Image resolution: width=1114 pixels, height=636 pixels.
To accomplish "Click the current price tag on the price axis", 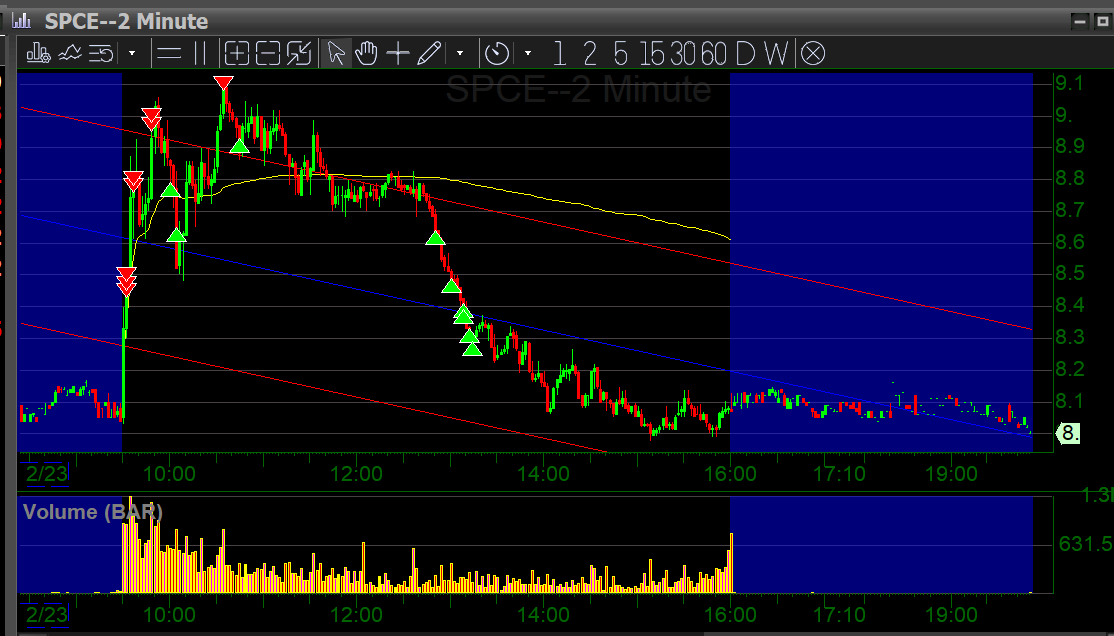I will pos(1069,433).
